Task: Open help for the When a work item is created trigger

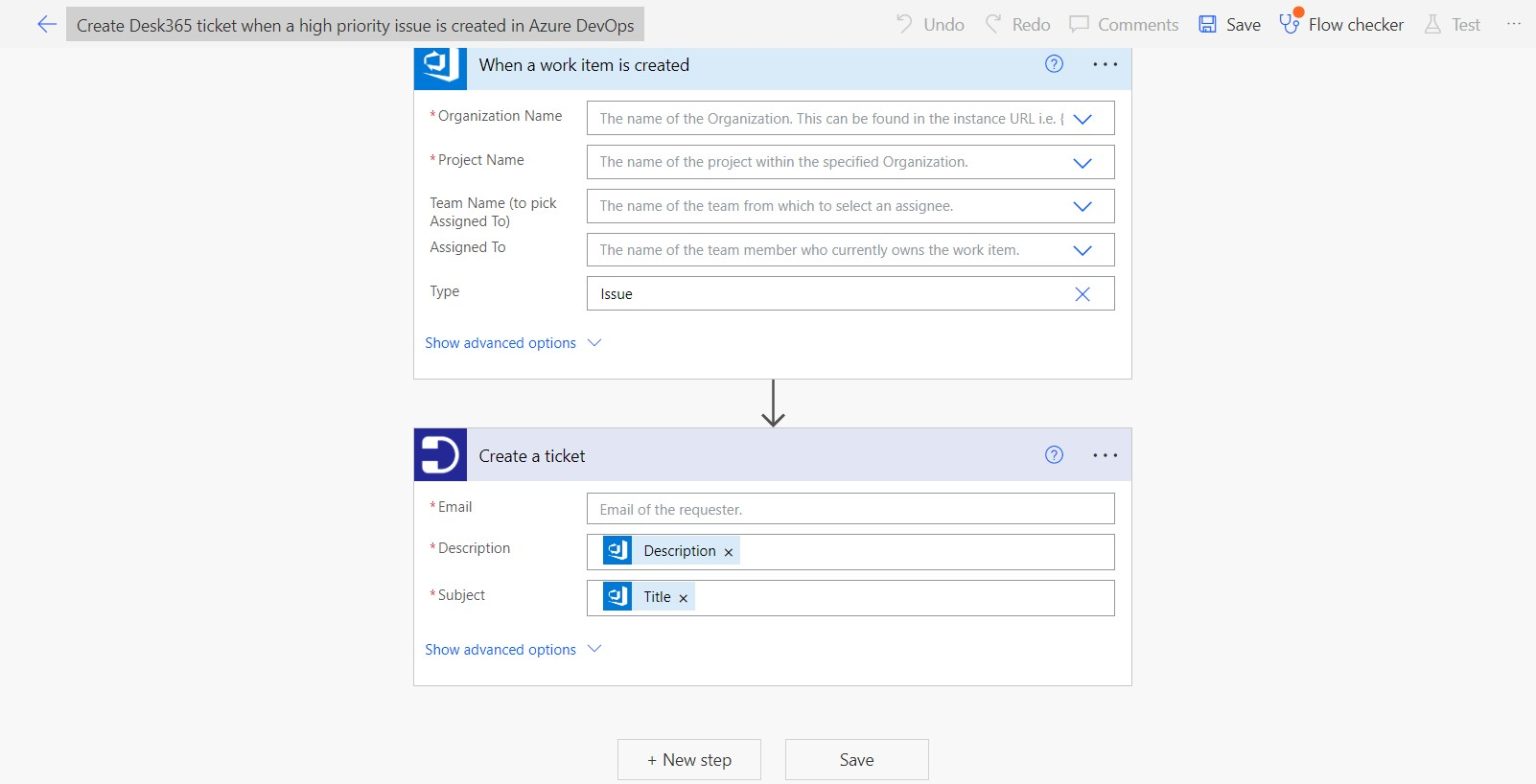Action: click(x=1053, y=63)
